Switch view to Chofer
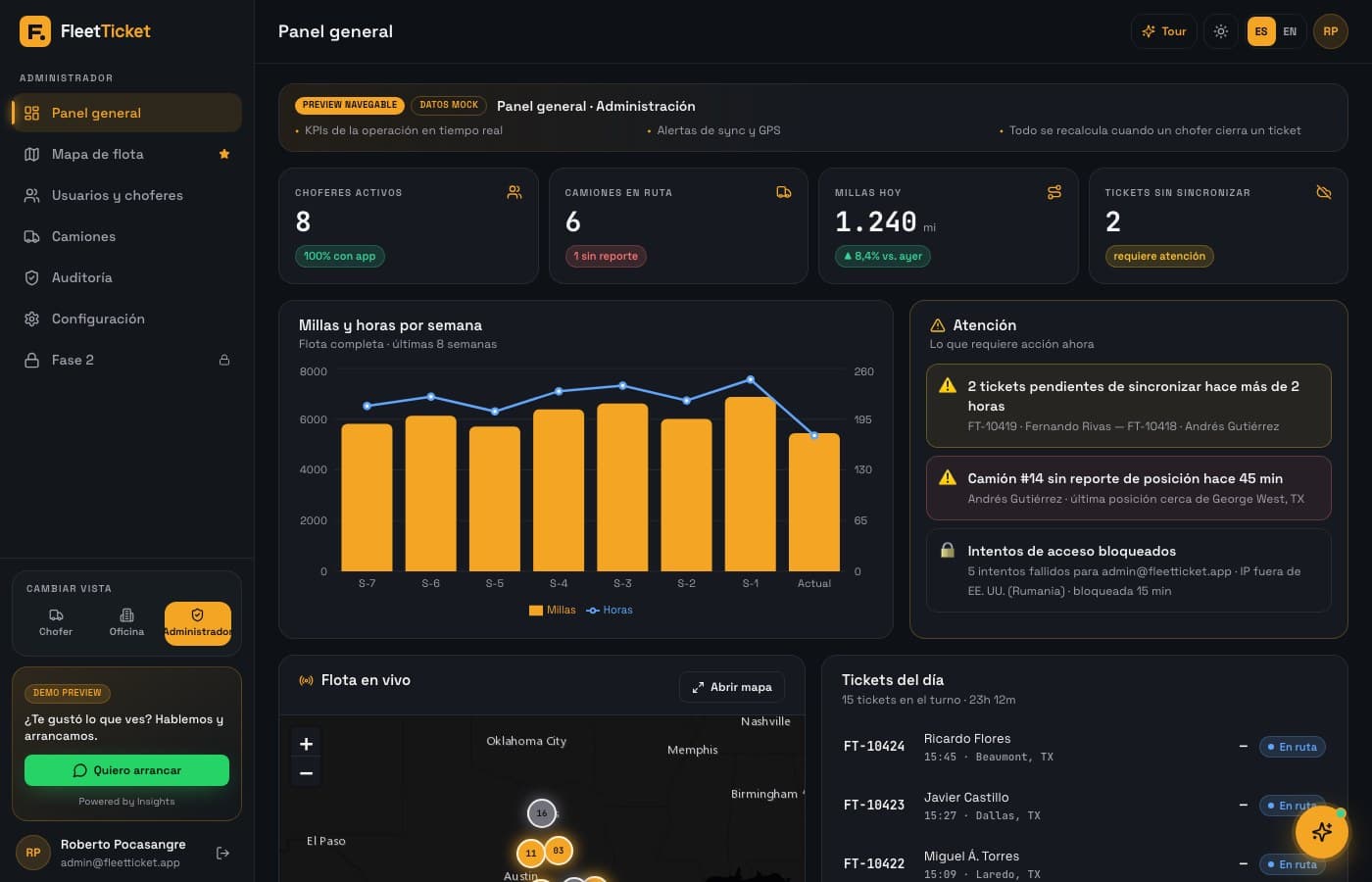The image size is (1372, 882). [x=56, y=623]
